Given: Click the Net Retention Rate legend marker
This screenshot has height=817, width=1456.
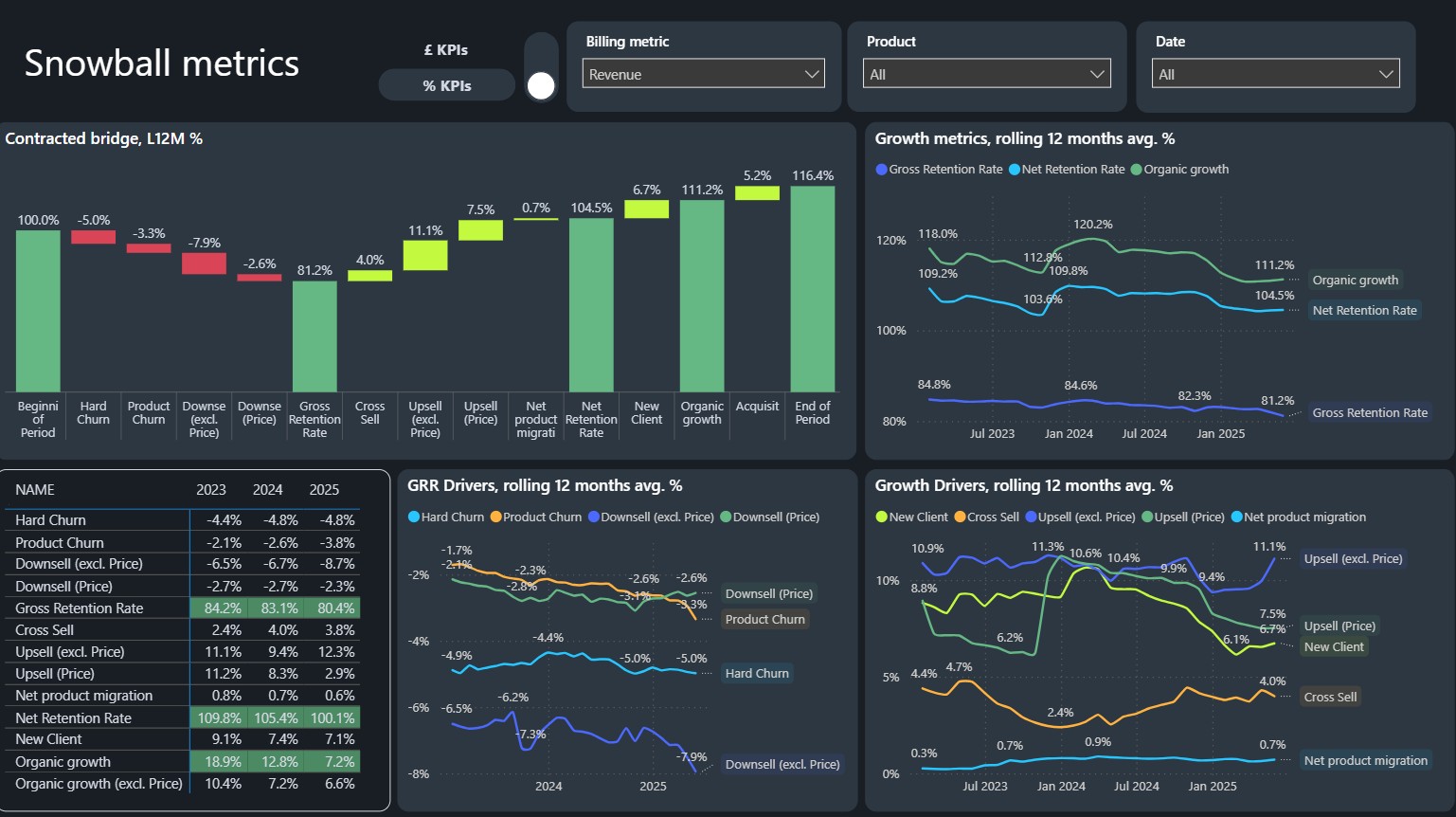Looking at the screenshot, I should pos(1015,170).
